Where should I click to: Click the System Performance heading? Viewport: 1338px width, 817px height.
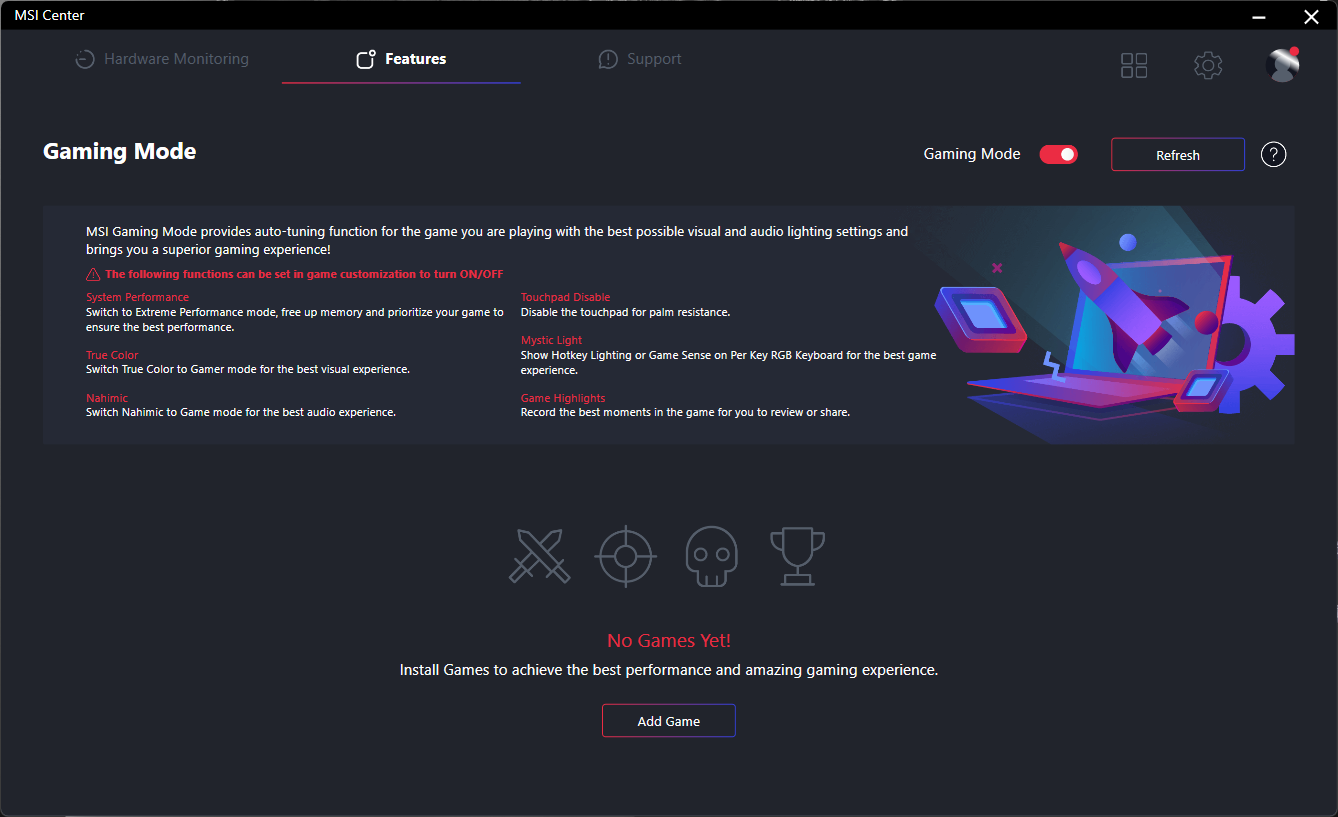coord(137,297)
